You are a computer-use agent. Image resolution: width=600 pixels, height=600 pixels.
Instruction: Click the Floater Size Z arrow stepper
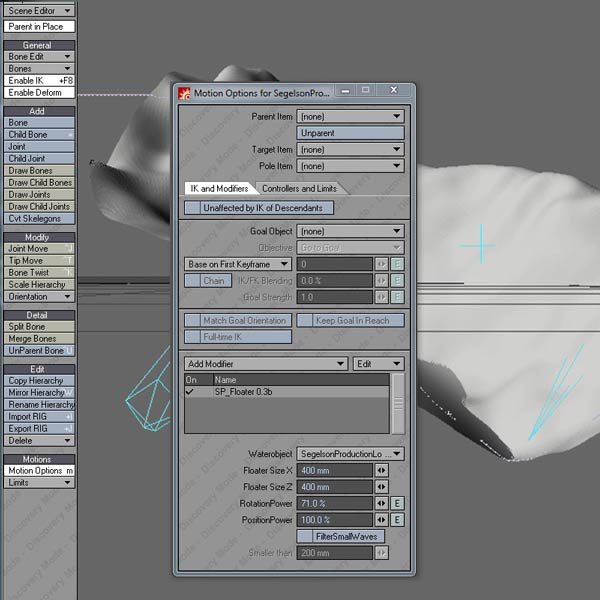point(381,486)
